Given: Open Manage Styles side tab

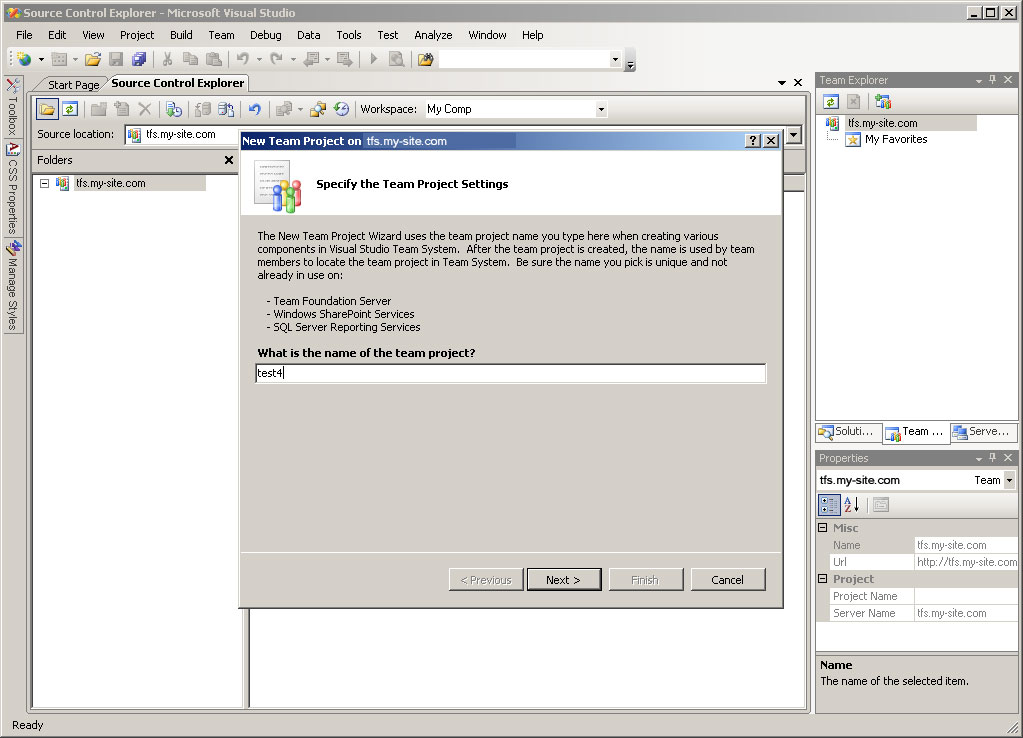Looking at the screenshot, I should pos(12,285).
